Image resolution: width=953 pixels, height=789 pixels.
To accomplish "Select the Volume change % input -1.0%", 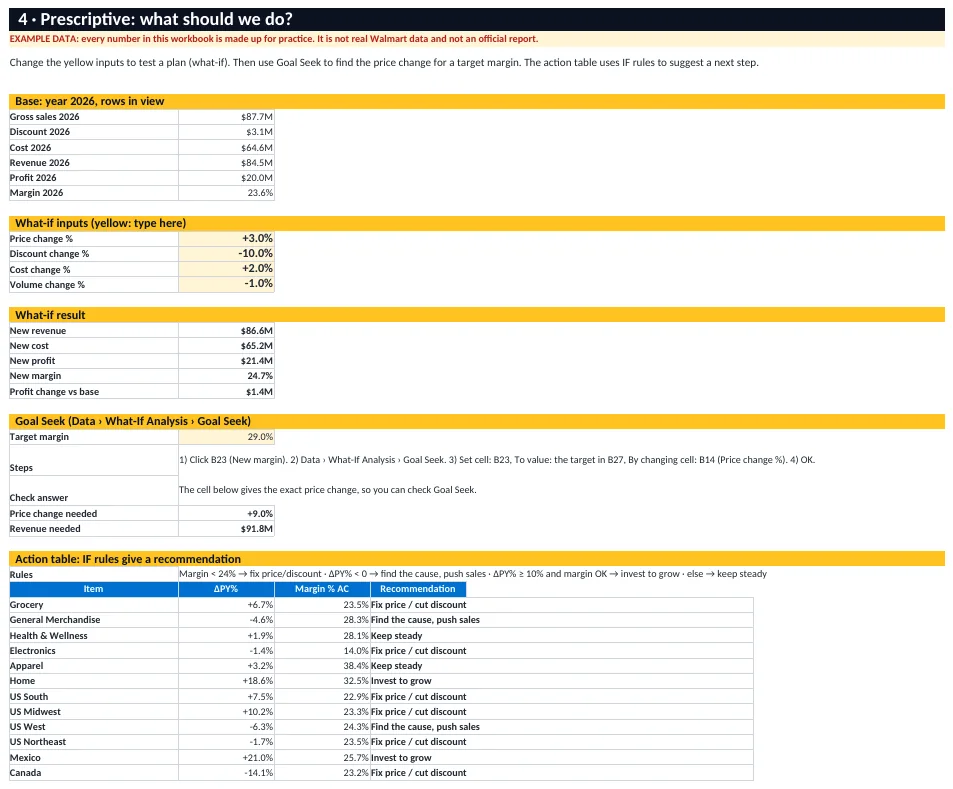I will [x=226, y=284].
